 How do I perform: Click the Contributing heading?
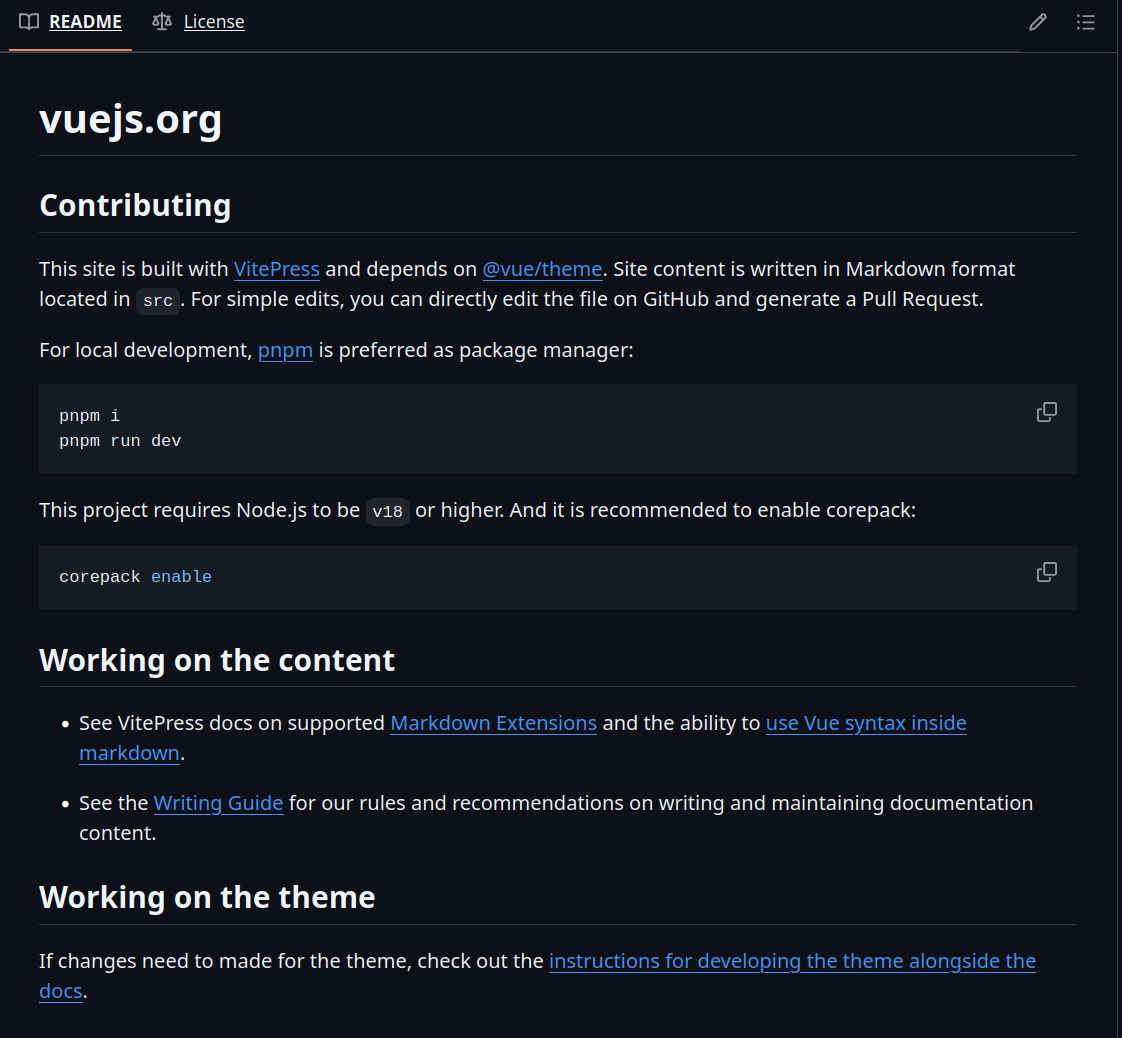pyautogui.click(x=135, y=205)
